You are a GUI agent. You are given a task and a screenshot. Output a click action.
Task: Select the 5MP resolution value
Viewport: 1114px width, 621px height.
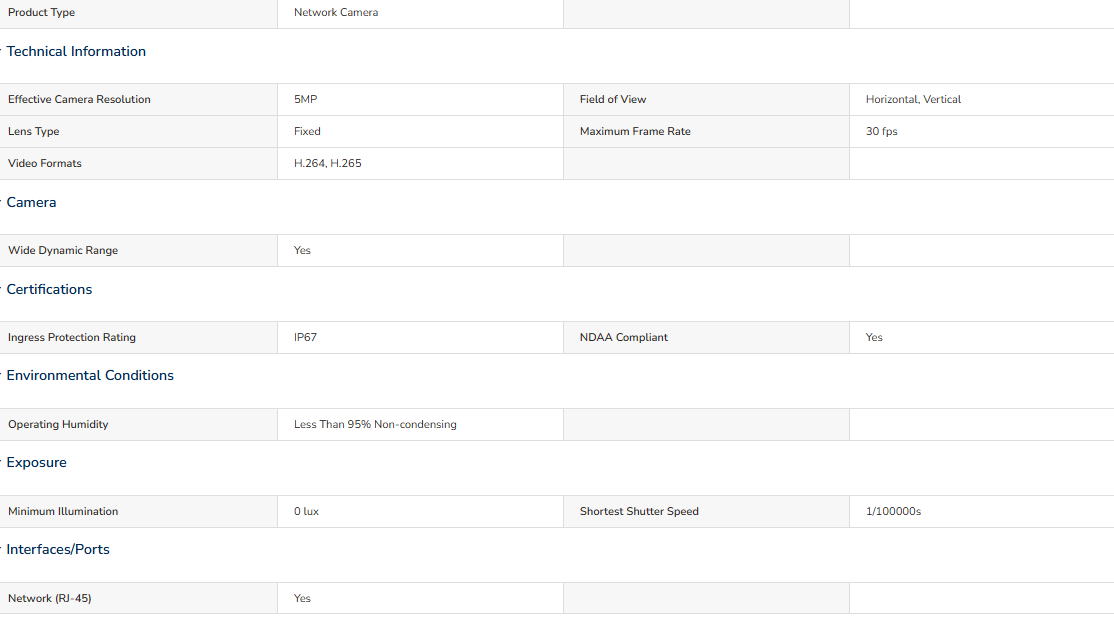pyautogui.click(x=305, y=99)
